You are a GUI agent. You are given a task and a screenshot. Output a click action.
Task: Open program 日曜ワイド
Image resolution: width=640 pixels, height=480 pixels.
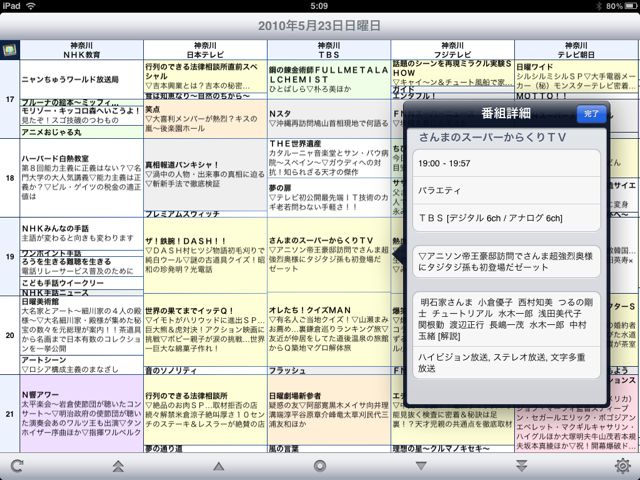(x=576, y=76)
